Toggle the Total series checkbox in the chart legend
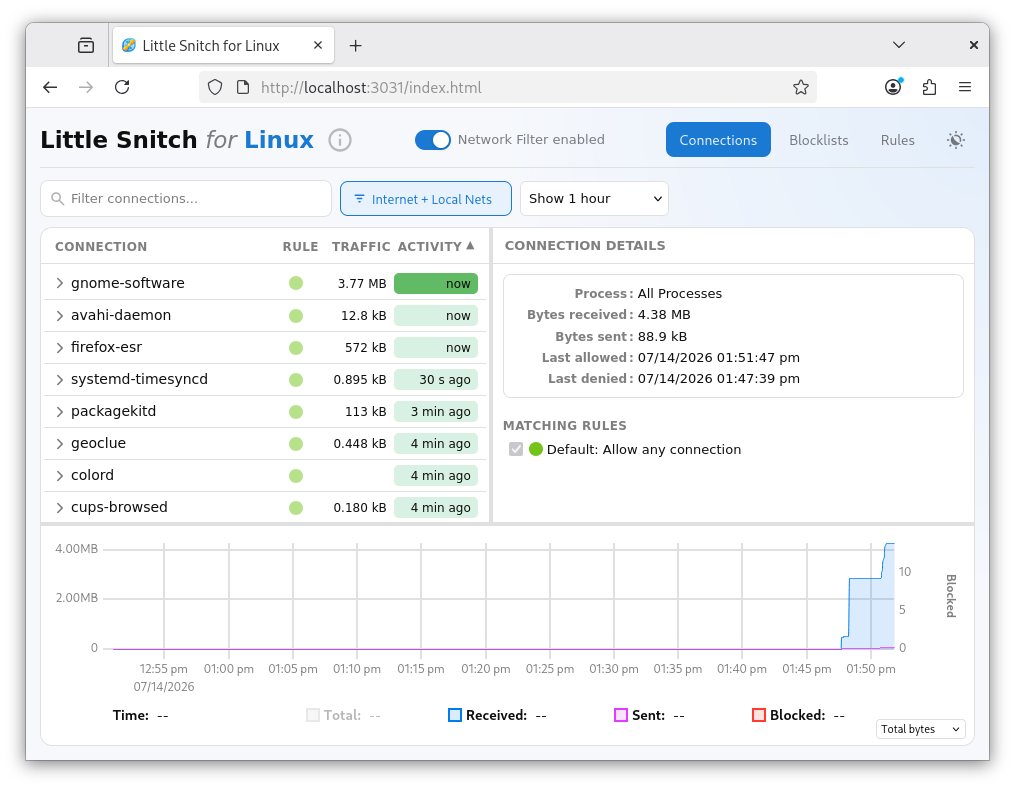 click(x=313, y=715)
